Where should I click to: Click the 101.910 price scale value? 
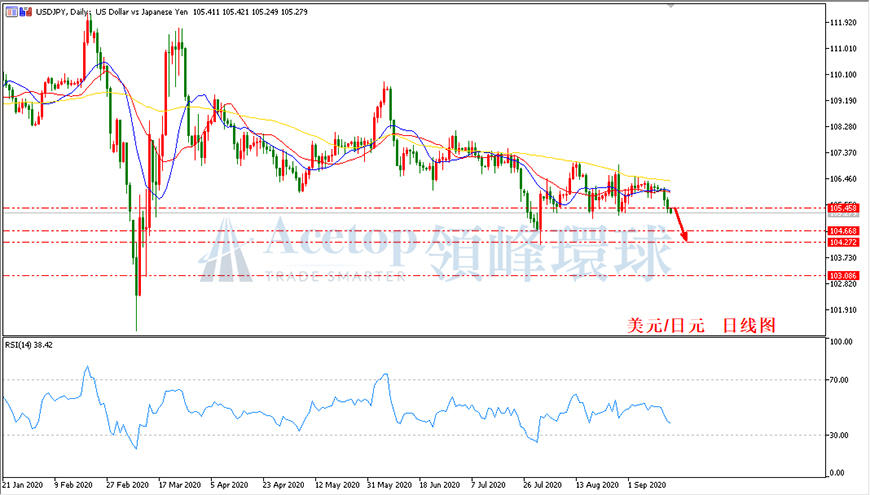pos(842,310)
